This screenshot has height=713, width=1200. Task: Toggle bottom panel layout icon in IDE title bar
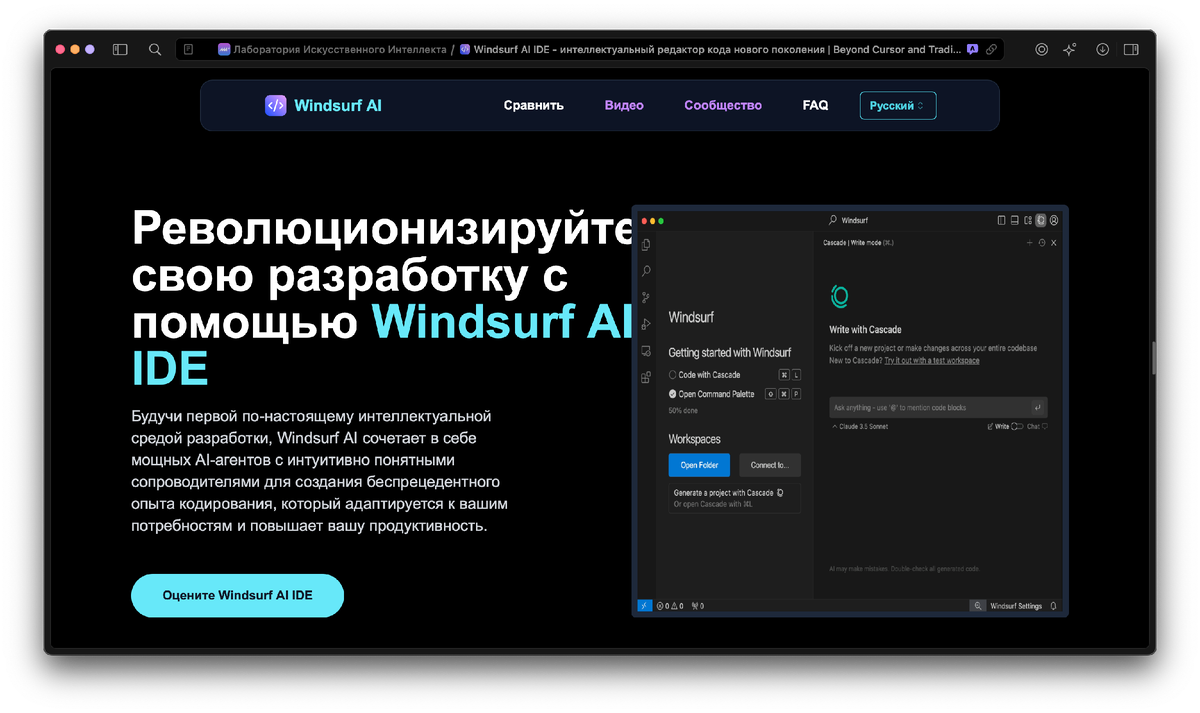1014,220
